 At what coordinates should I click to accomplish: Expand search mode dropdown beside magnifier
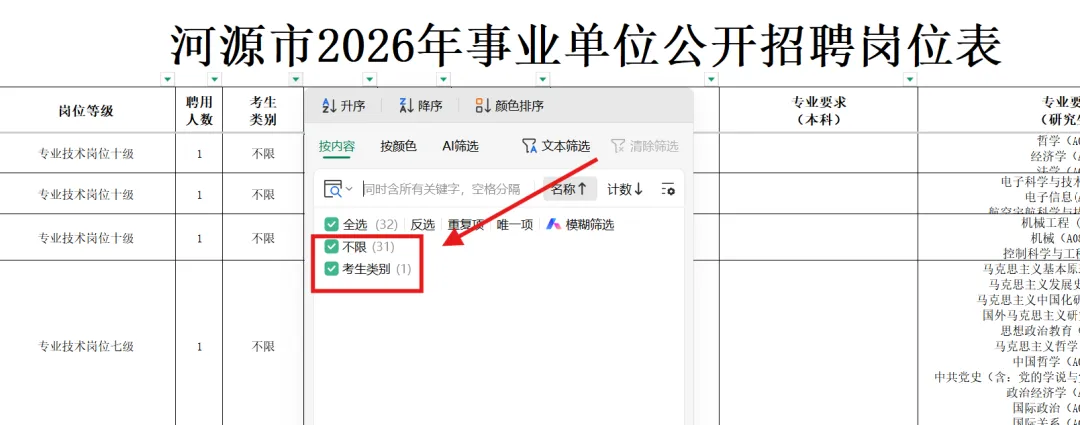click(x=349, y=189)
